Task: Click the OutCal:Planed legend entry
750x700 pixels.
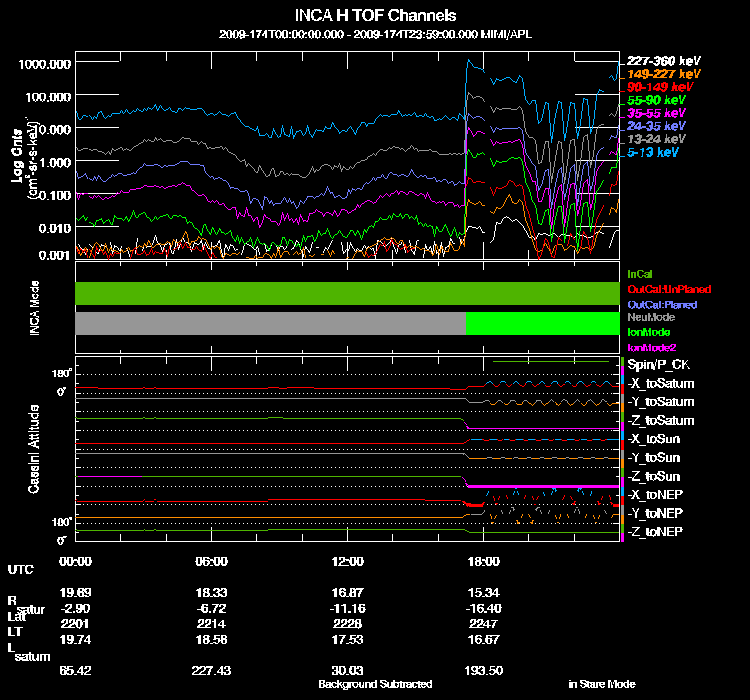Action: tap(662, 304)
